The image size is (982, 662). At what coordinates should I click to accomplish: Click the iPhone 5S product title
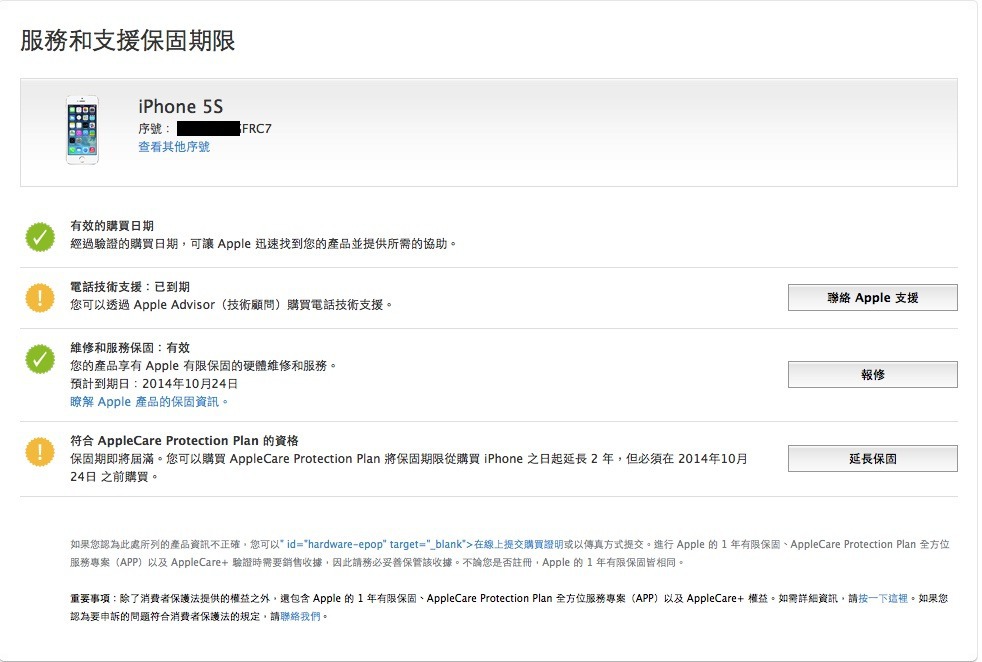point(181,106)
